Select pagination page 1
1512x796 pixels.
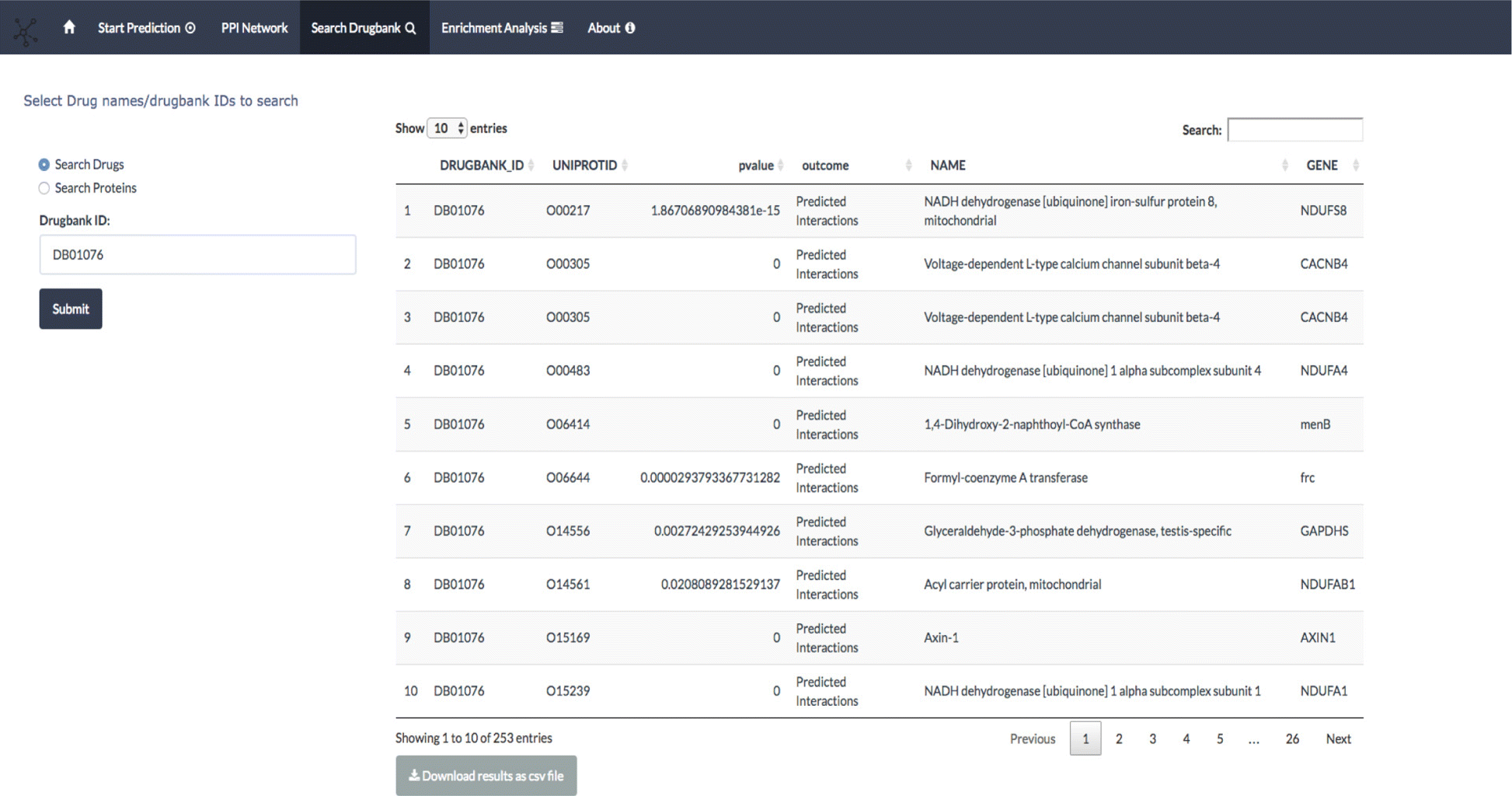(x=1085, y=738)
